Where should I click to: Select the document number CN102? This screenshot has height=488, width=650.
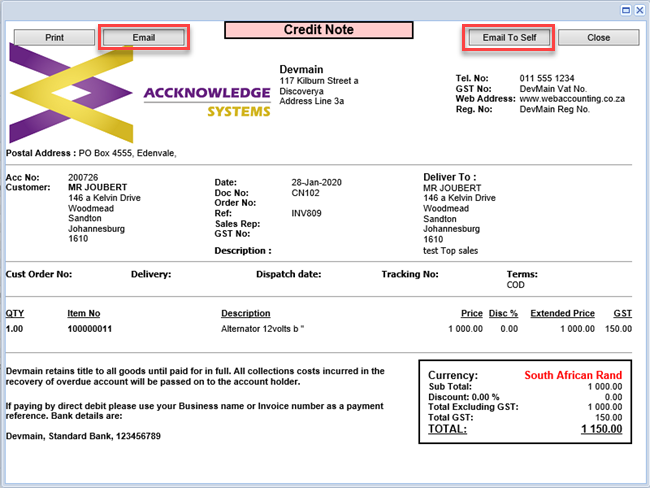click(305, 192)
